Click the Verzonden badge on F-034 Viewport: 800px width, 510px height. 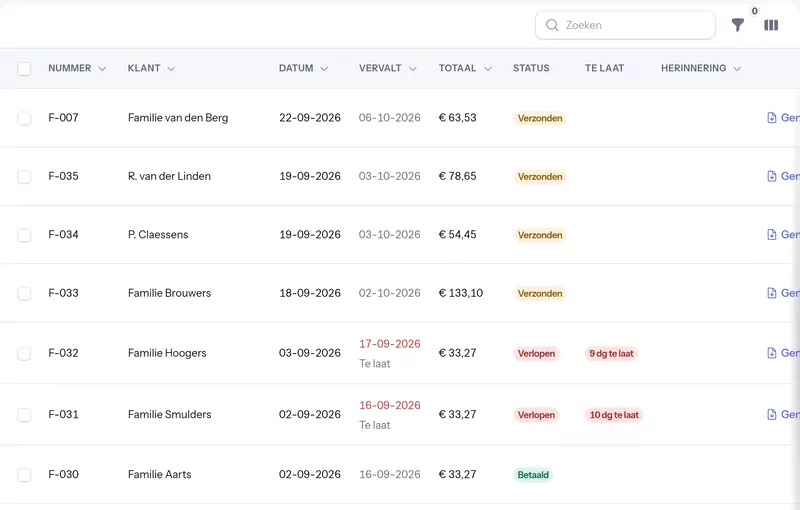540,235
